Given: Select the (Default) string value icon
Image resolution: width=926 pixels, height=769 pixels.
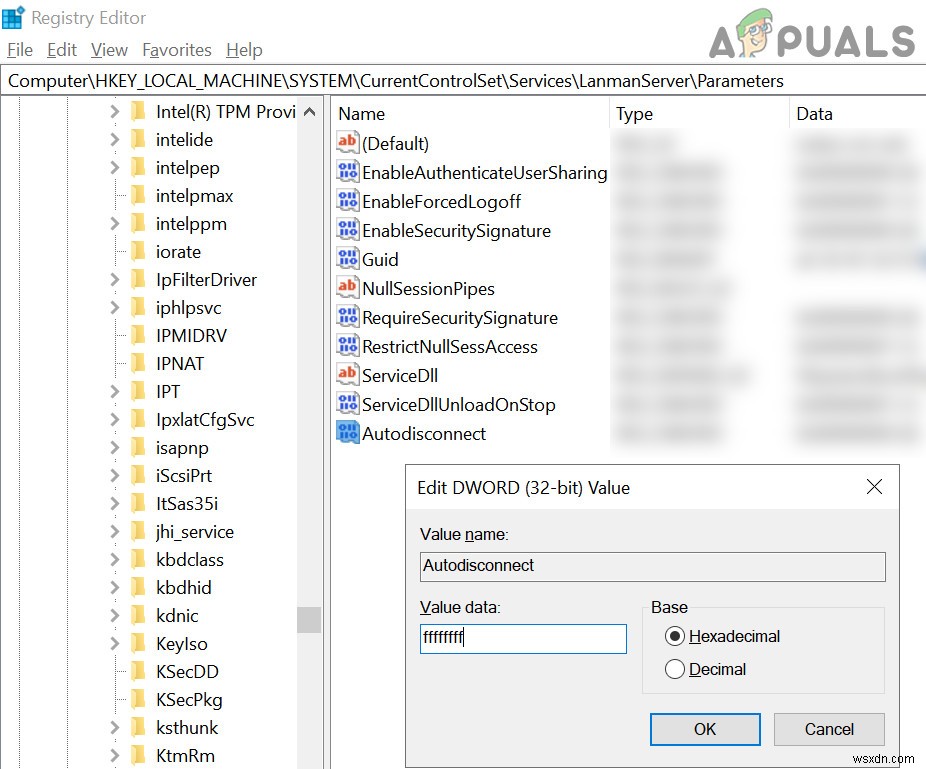Looking at the screenshot, I should tap(347, 143).
